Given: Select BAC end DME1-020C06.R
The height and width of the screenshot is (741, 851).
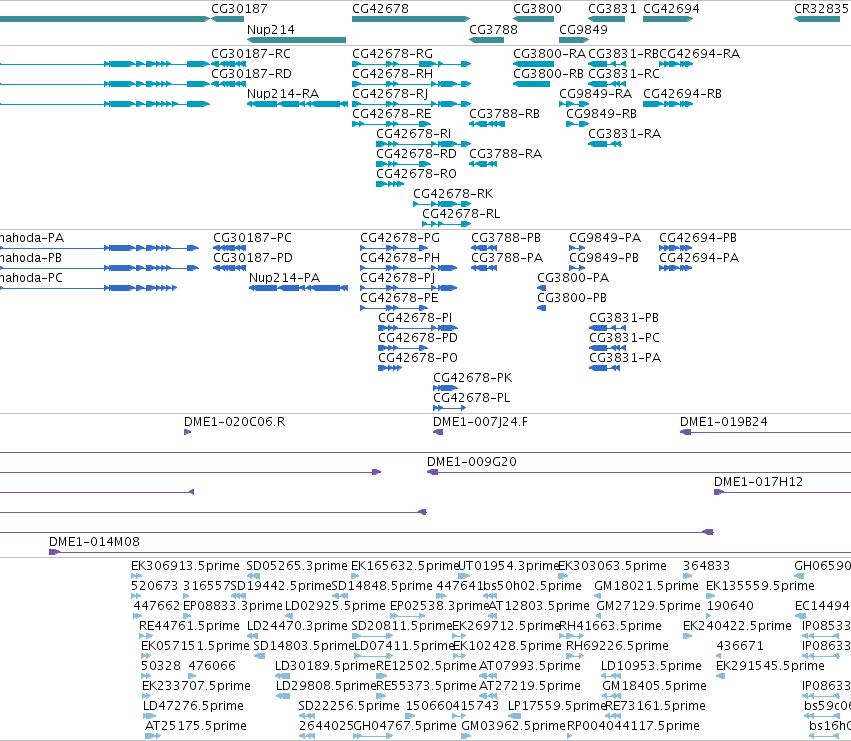Looking at the screenshot, I should coord(234,422).
